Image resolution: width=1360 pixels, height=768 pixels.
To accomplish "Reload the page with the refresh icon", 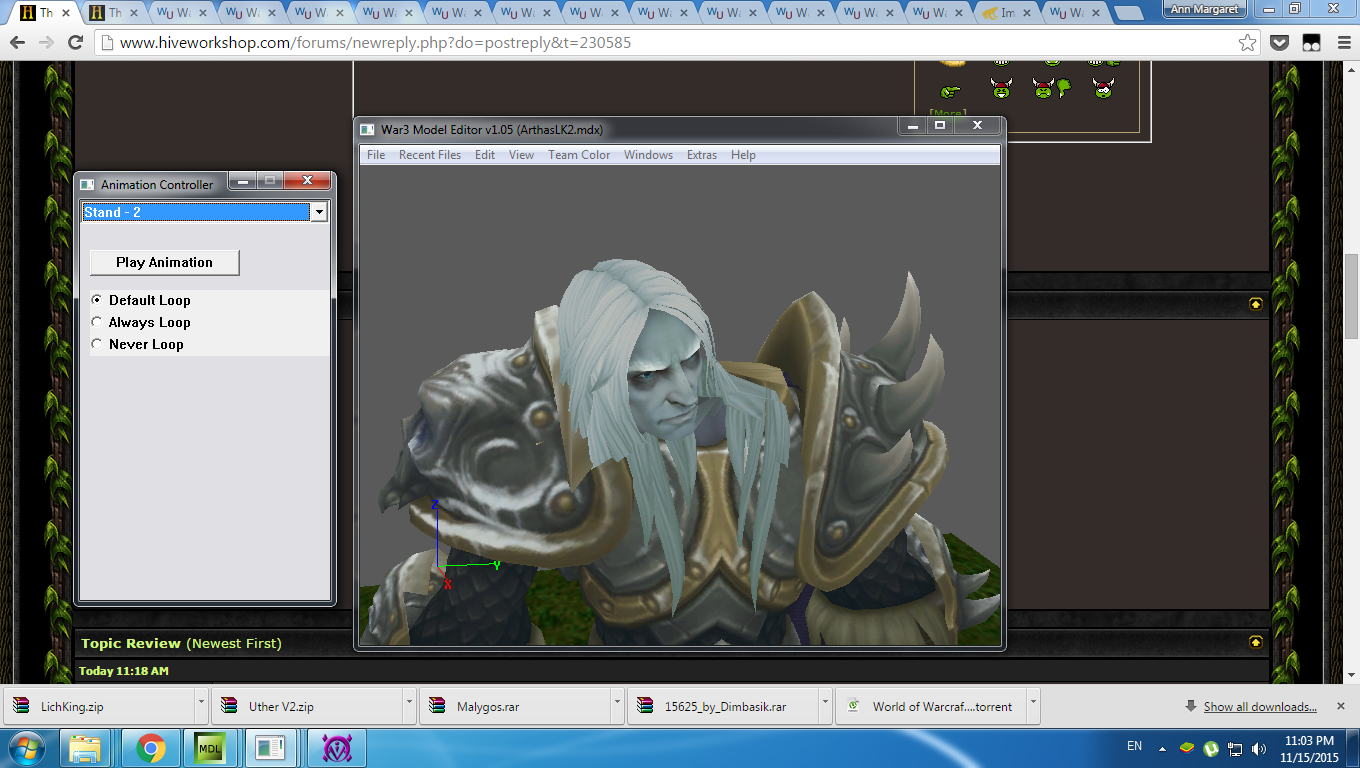I will (x=75, y=43).
